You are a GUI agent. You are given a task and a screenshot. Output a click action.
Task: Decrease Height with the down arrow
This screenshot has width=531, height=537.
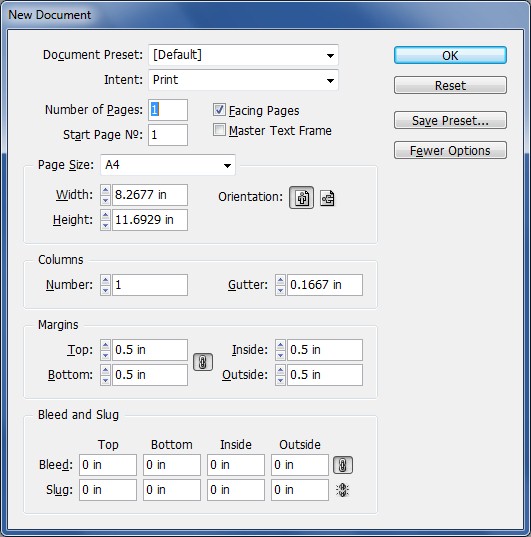click(106, 225)
